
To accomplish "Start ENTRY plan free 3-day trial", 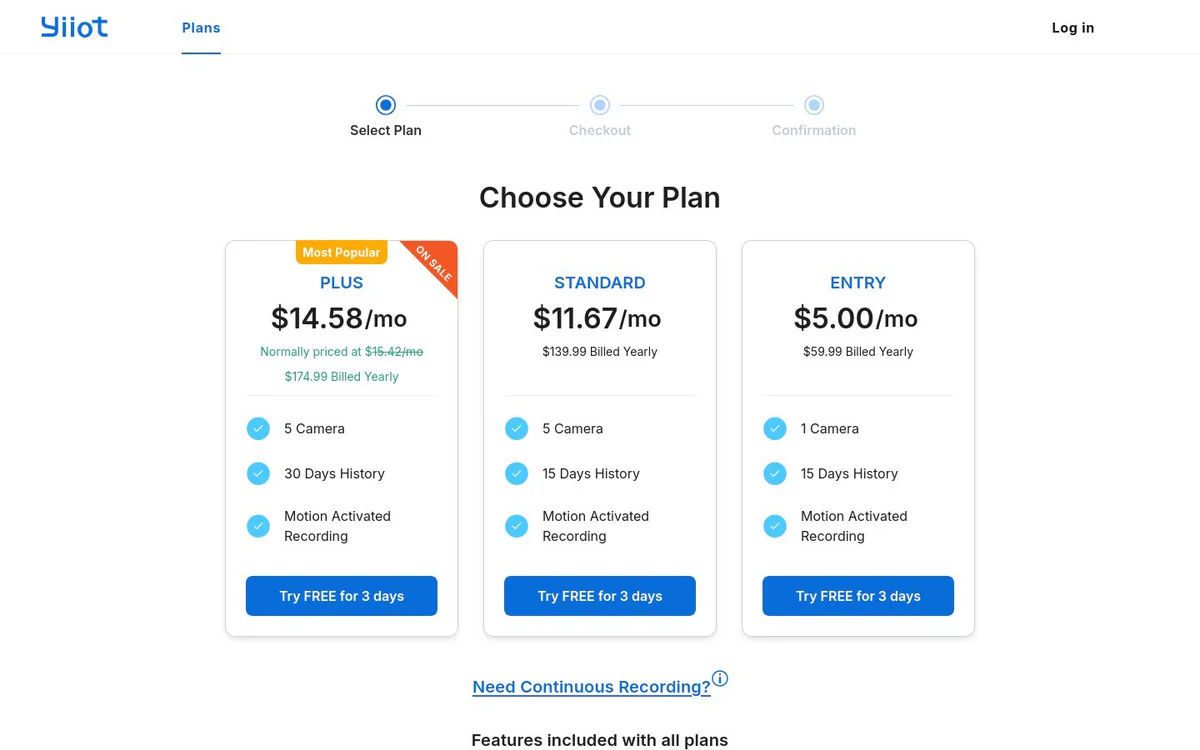I will [x=858, y=596].
